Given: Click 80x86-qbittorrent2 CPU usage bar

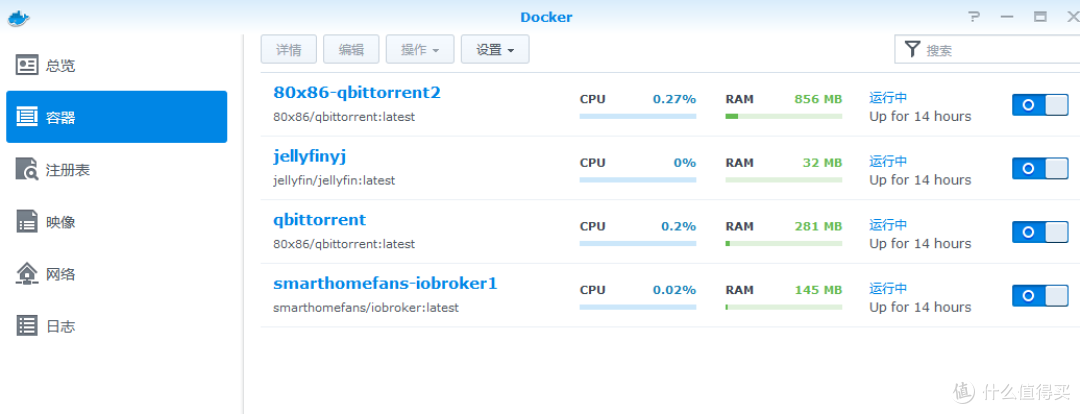Looking at the screenshot, I should click(638, 116).
